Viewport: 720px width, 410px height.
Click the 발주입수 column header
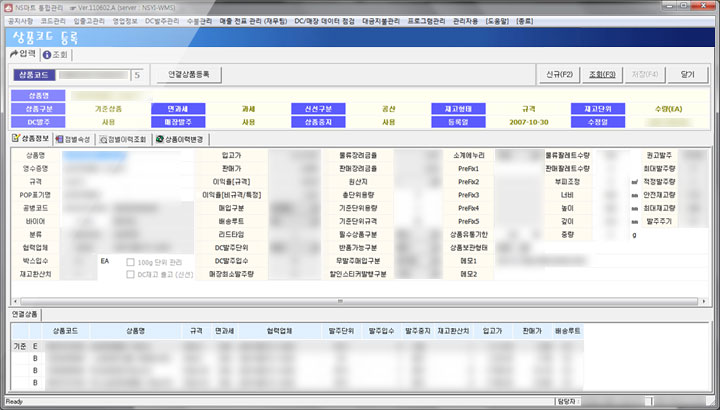click(381, 331)
